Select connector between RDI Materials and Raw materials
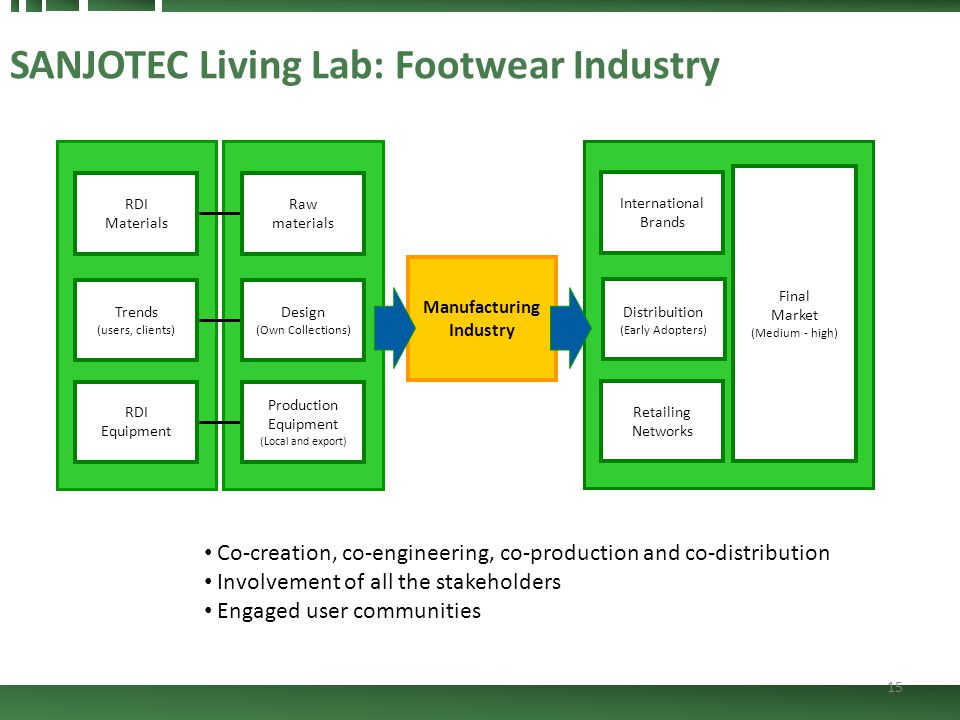This screenshot has height=720, width=960. 220,213
